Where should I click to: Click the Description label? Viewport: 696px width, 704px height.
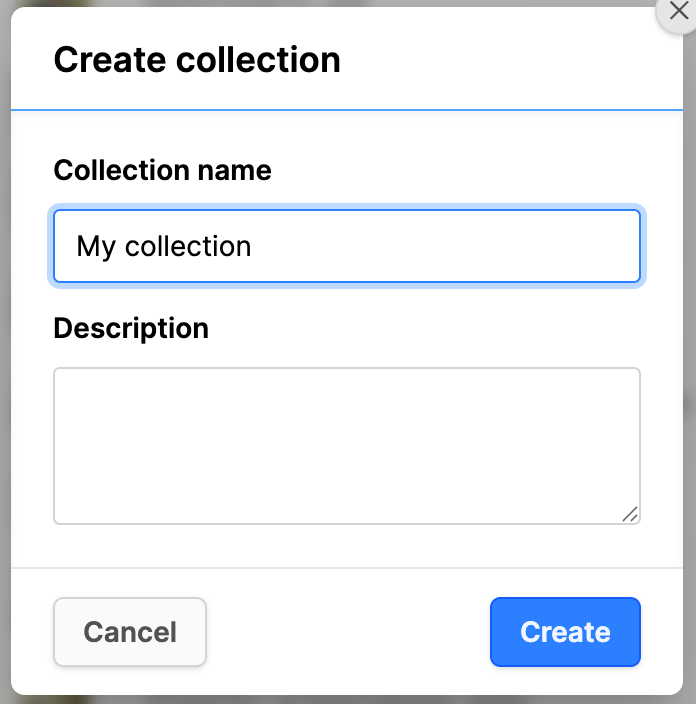131,328
